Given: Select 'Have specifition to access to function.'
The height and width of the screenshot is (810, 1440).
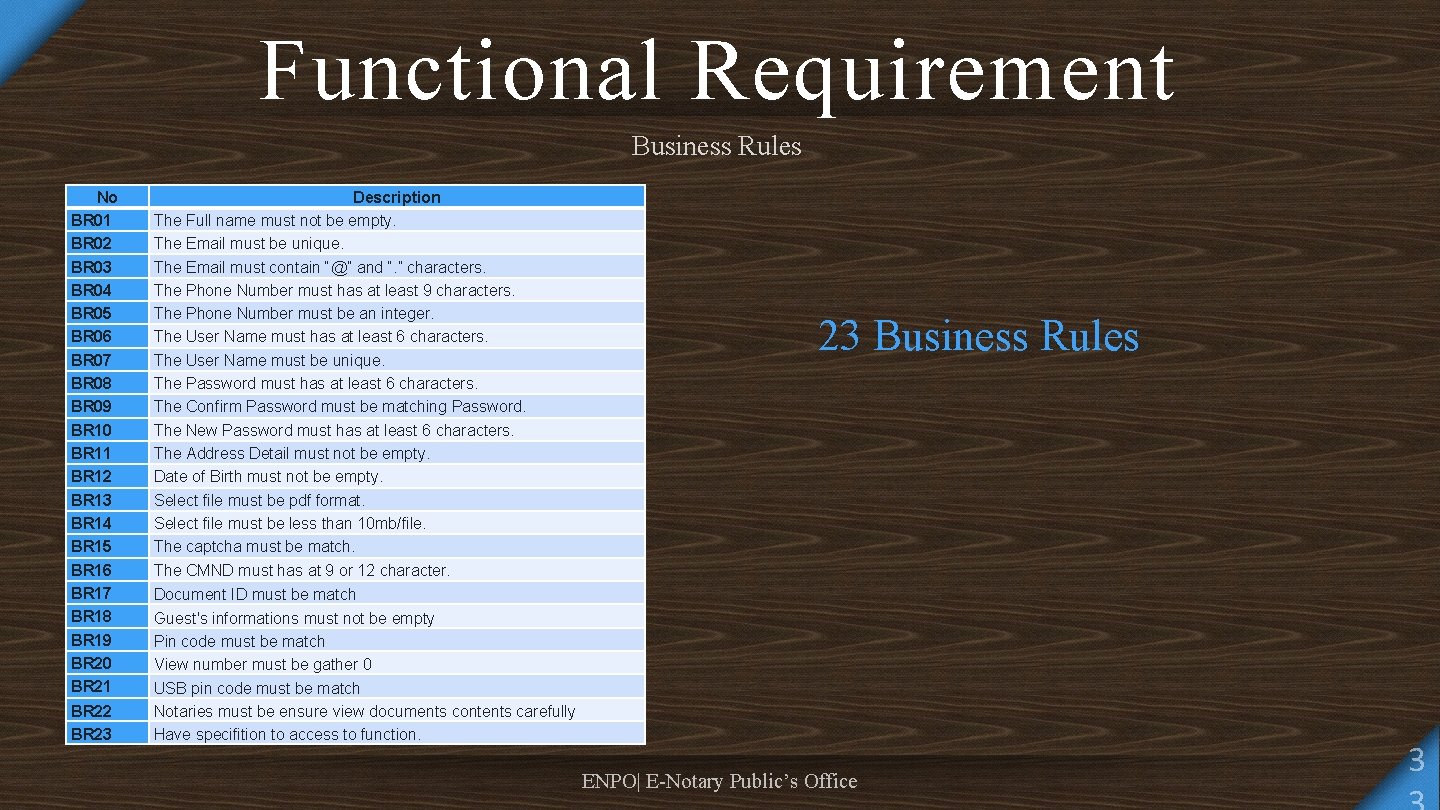Looking at the screenshot, I should pyautogui.click(x=397, y=733).
